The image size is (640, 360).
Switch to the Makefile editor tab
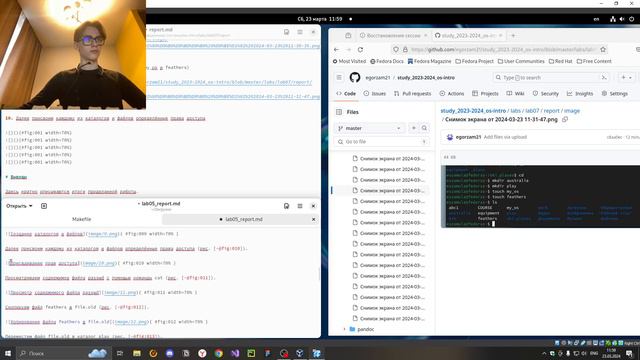click(82, 219)
